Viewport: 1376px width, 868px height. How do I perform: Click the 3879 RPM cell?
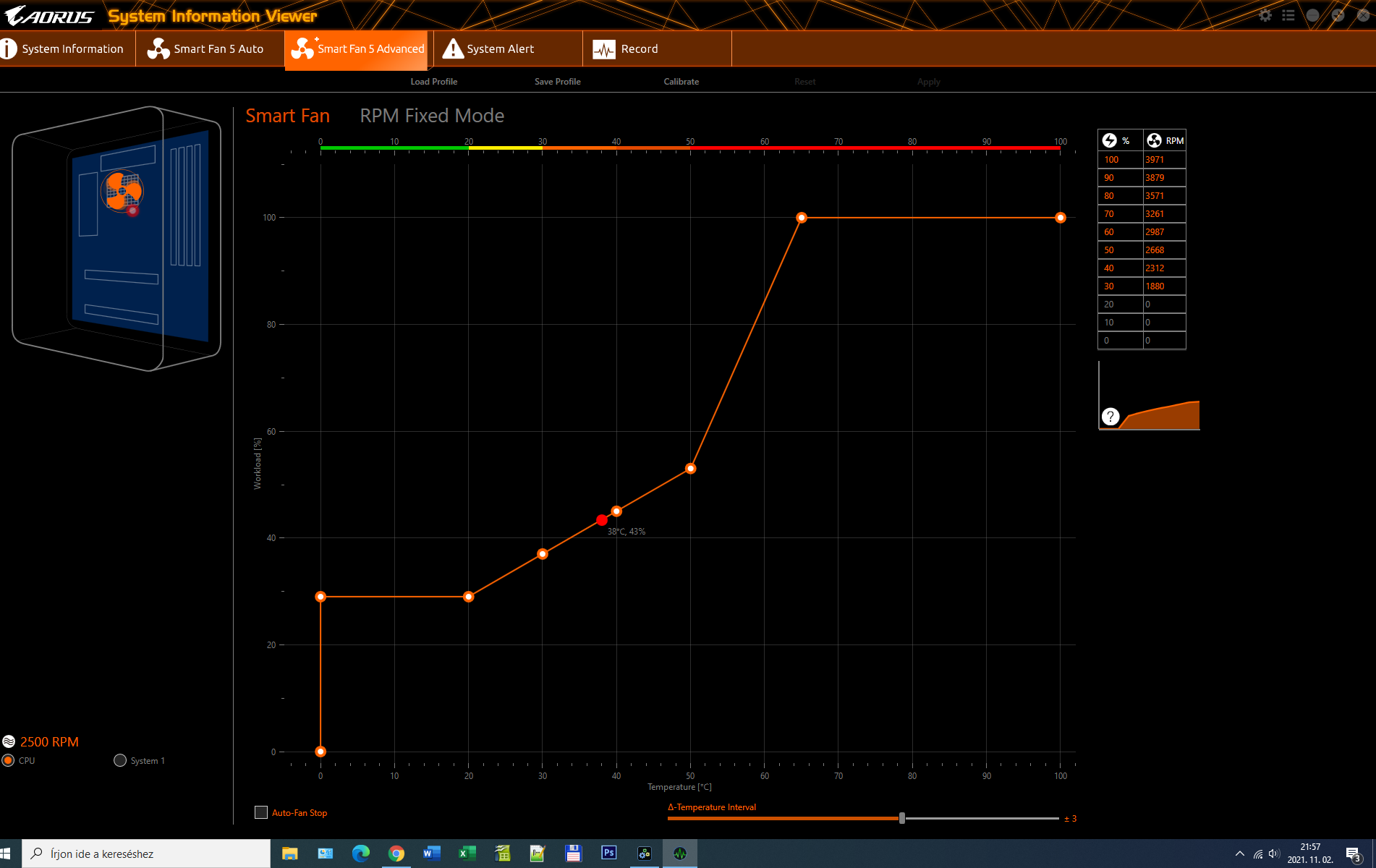click(1164, 177)
